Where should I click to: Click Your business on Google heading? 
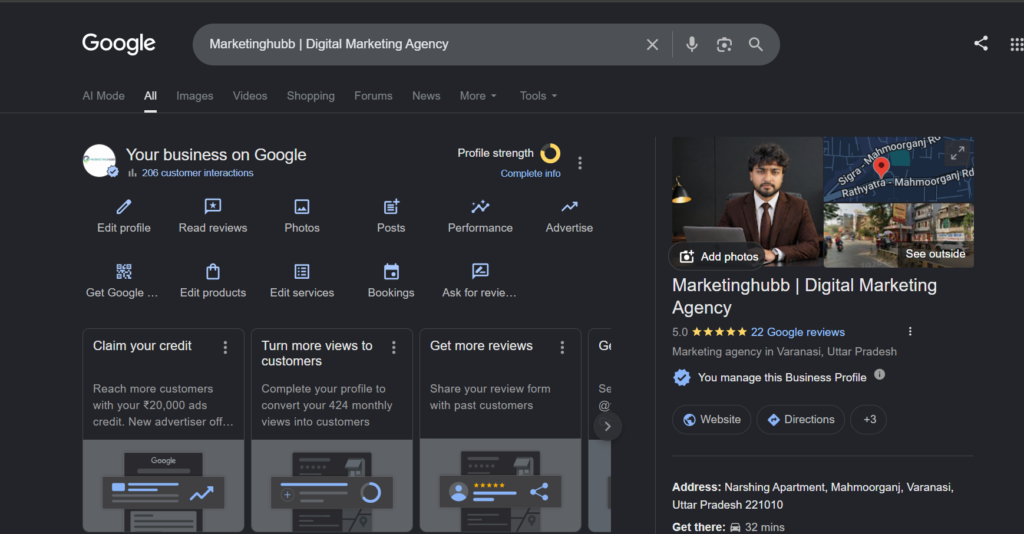(x=216, y=155)
